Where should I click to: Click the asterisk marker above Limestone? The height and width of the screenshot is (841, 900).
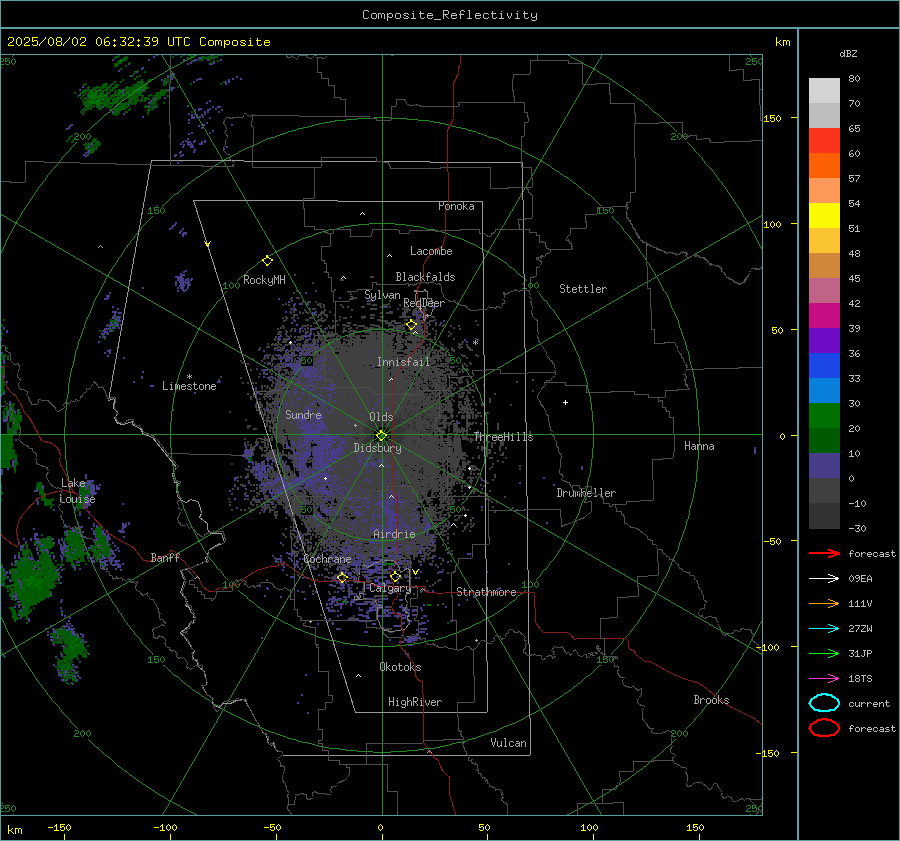click(x=189, y=377)
